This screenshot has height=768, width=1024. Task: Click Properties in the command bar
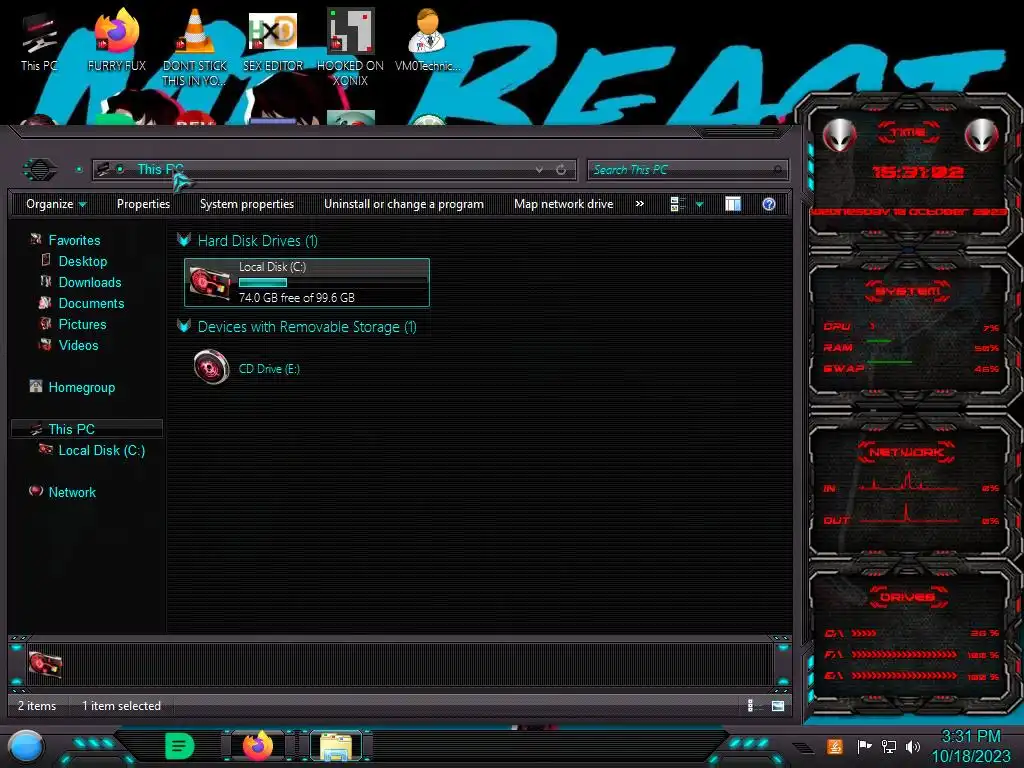(143, 204)
